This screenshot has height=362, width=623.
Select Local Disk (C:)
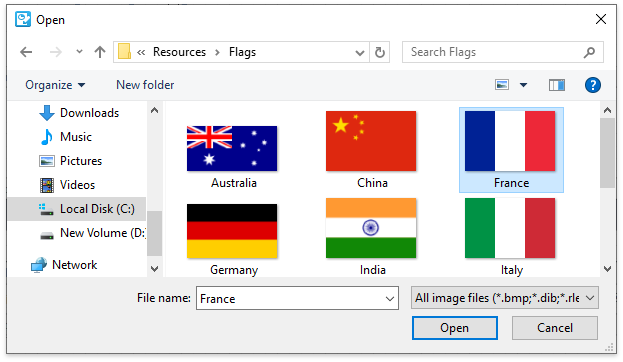click(x=77, y=209)
